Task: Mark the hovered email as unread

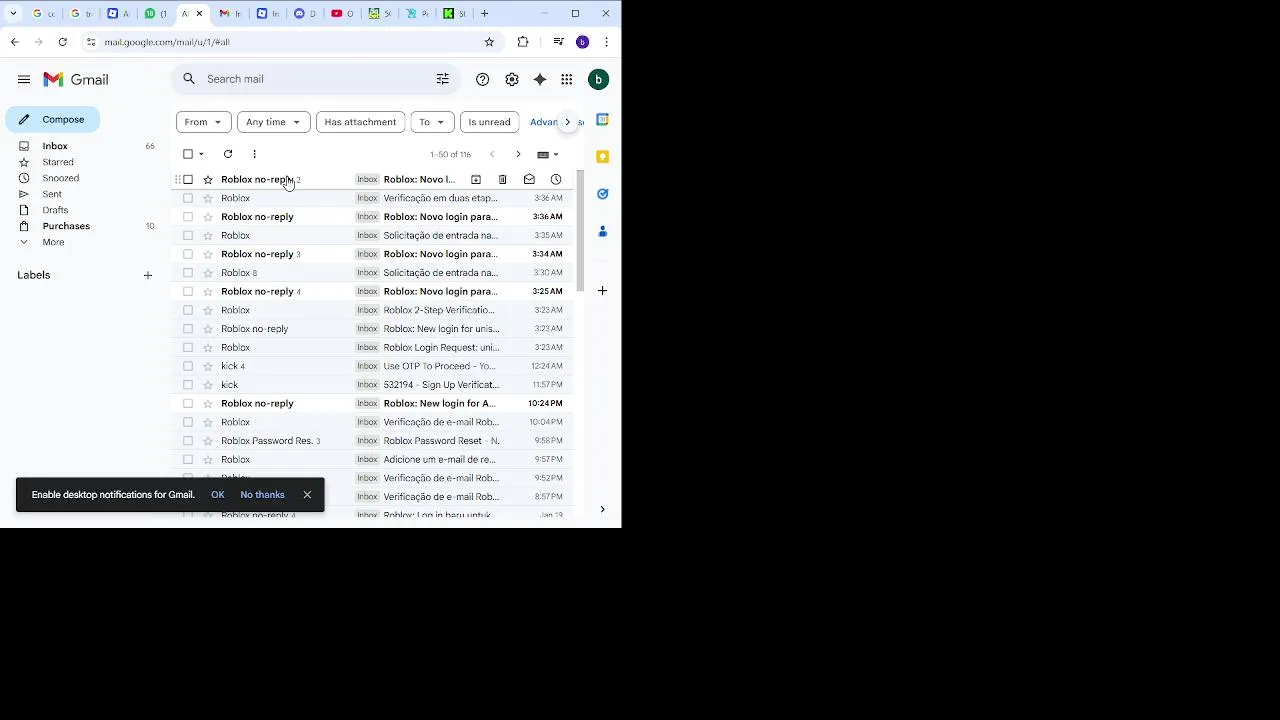Action: (x=529, y=179)
